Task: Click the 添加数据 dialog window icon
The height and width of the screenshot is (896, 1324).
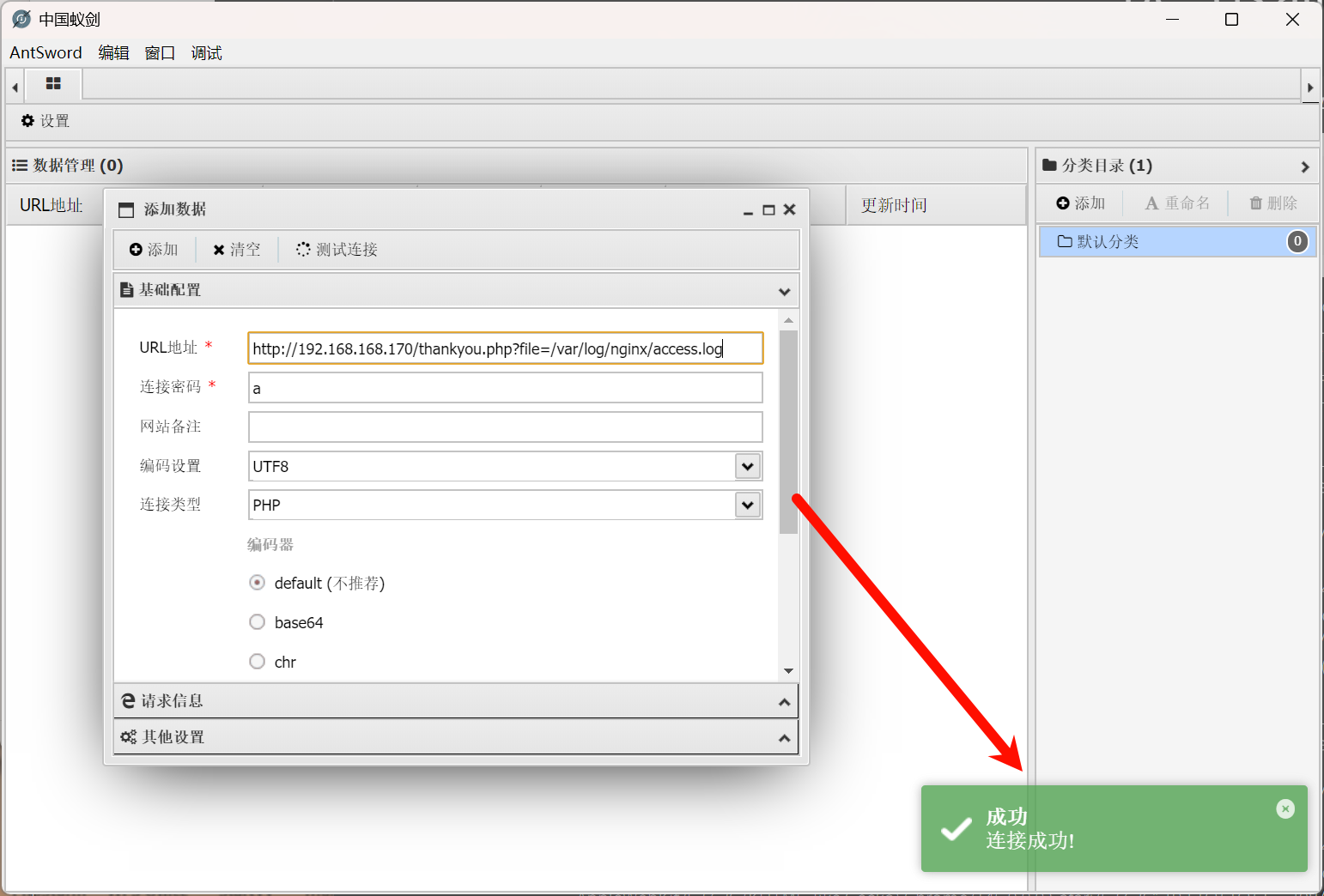Action: point(126,209)
